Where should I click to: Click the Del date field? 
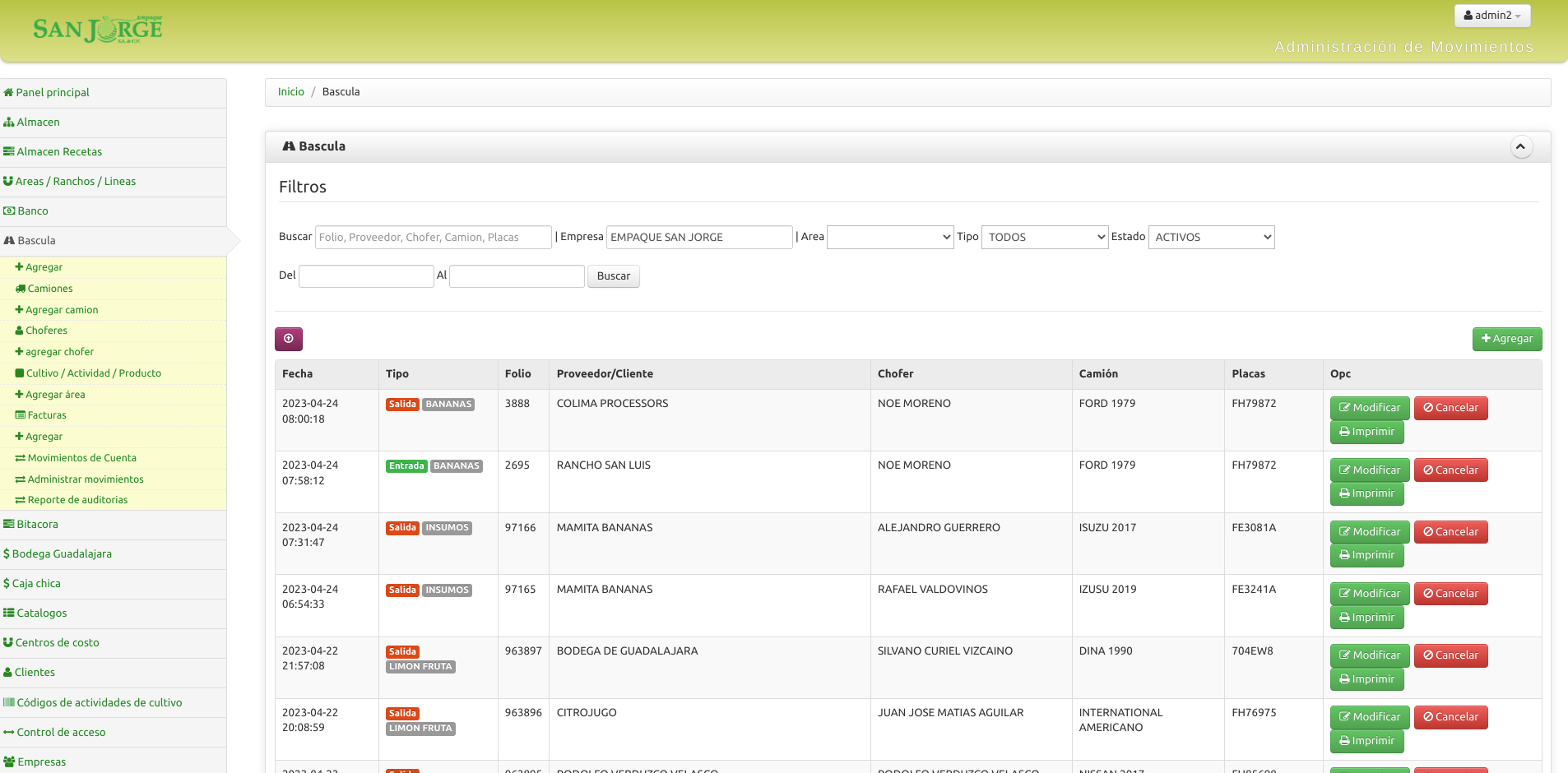pos(366,276)
